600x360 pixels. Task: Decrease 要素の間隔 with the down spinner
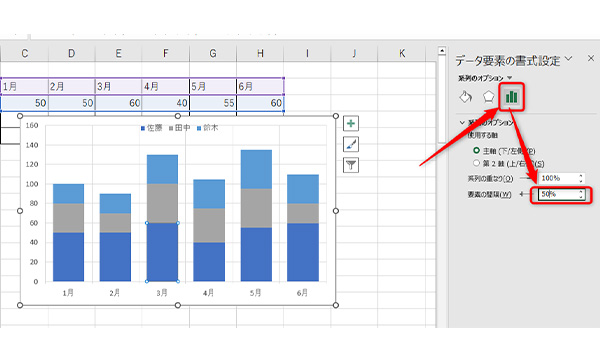(581, 197)
